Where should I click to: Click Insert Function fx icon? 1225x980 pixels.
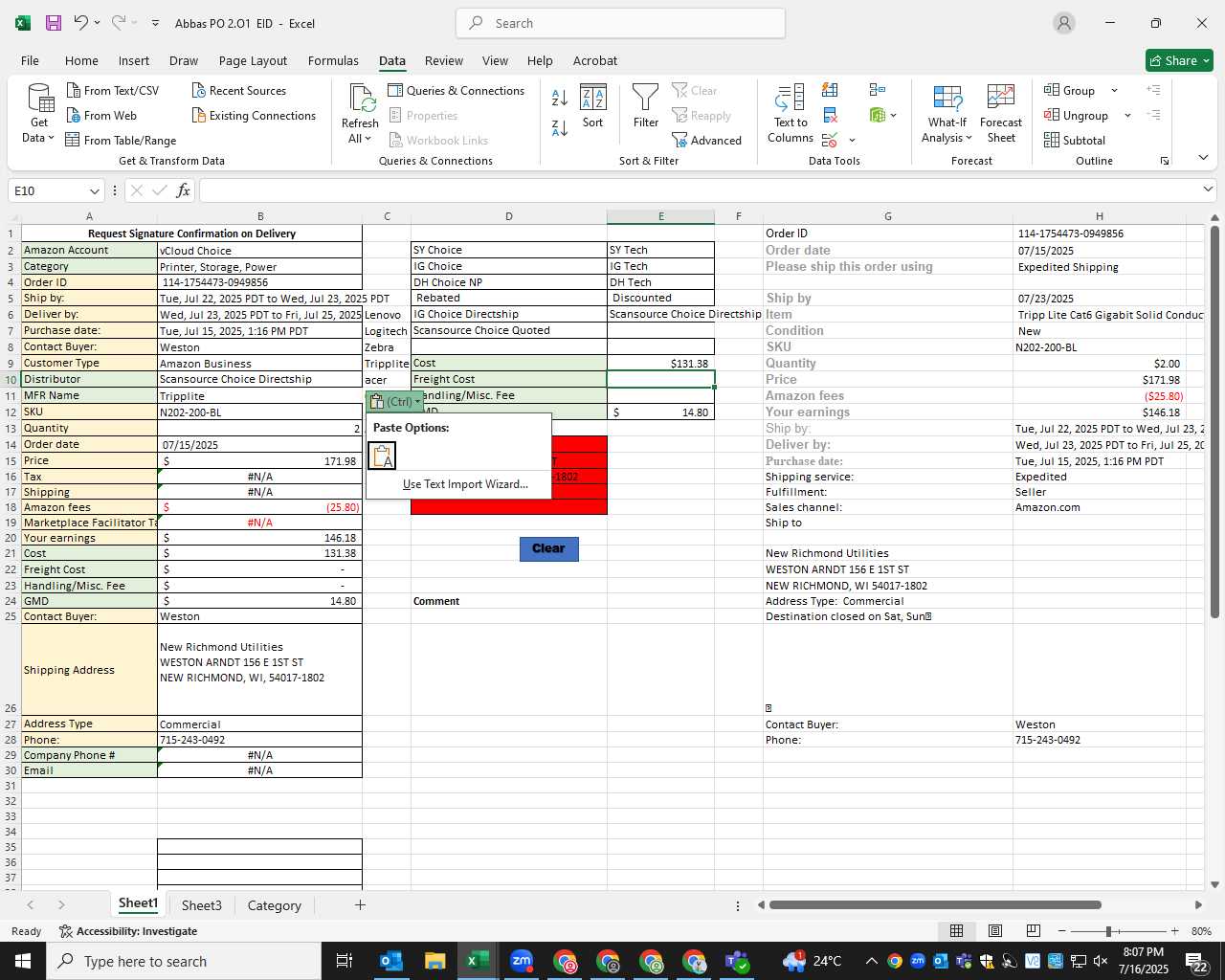point(183,190)
